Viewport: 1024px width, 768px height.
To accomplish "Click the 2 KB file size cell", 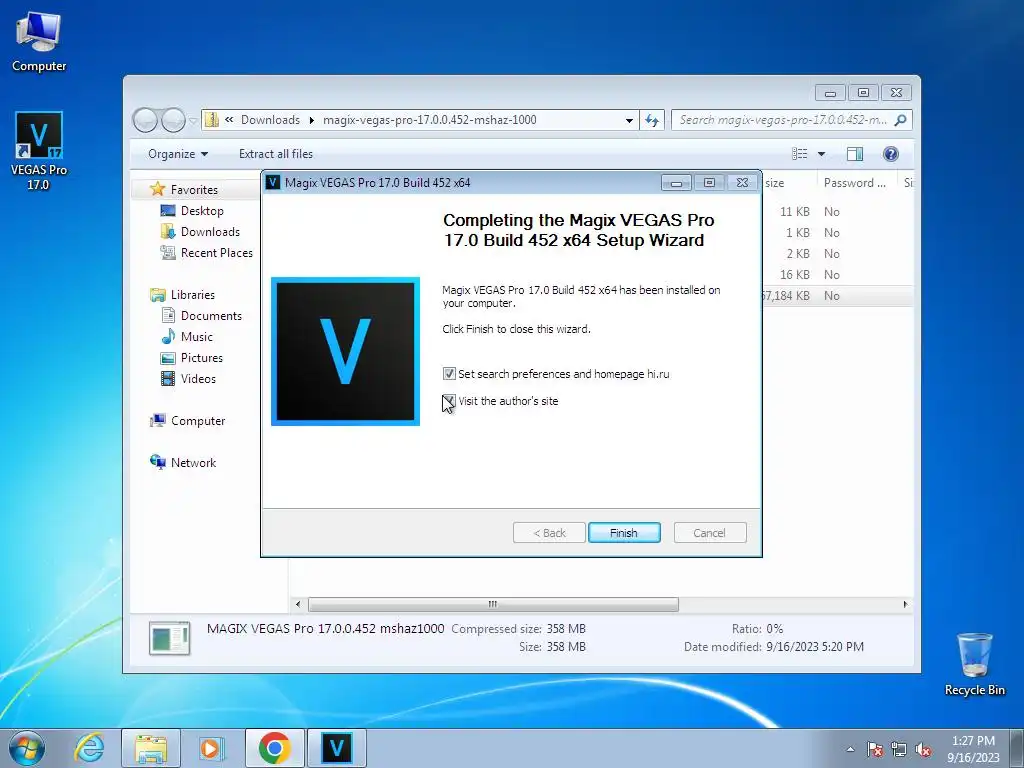I will click(797, 253).
